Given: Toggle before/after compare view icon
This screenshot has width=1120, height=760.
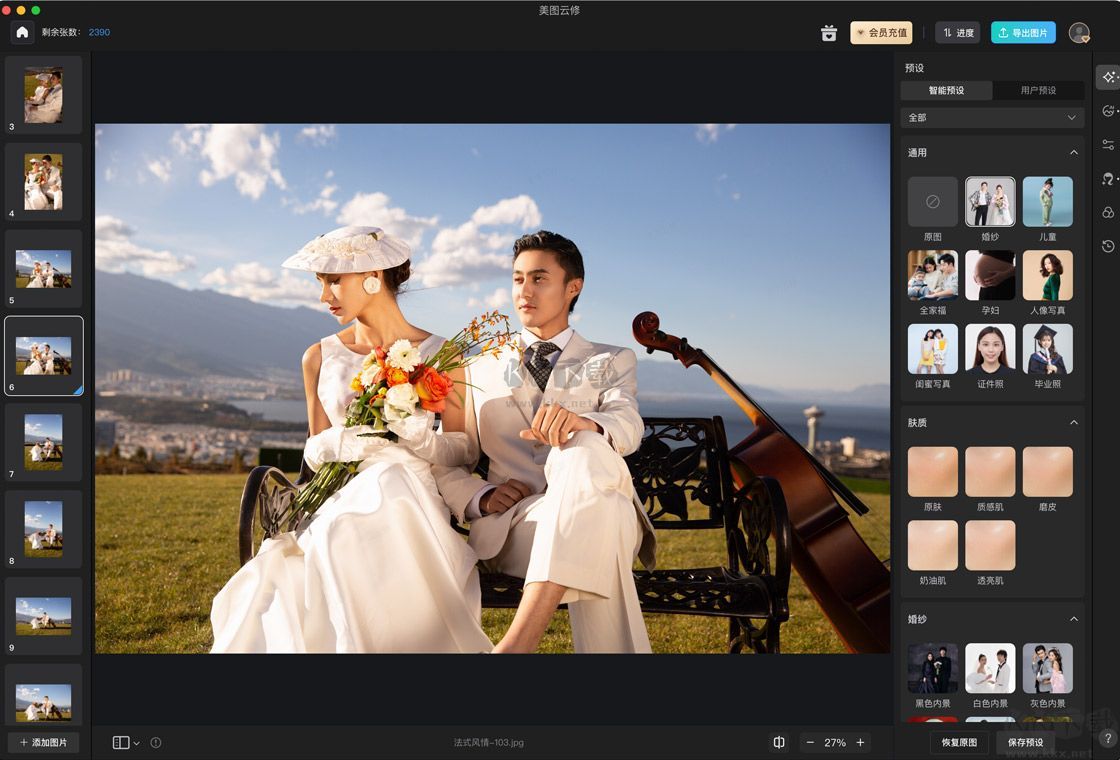Looking at the screenshot, I should point(779,743).
